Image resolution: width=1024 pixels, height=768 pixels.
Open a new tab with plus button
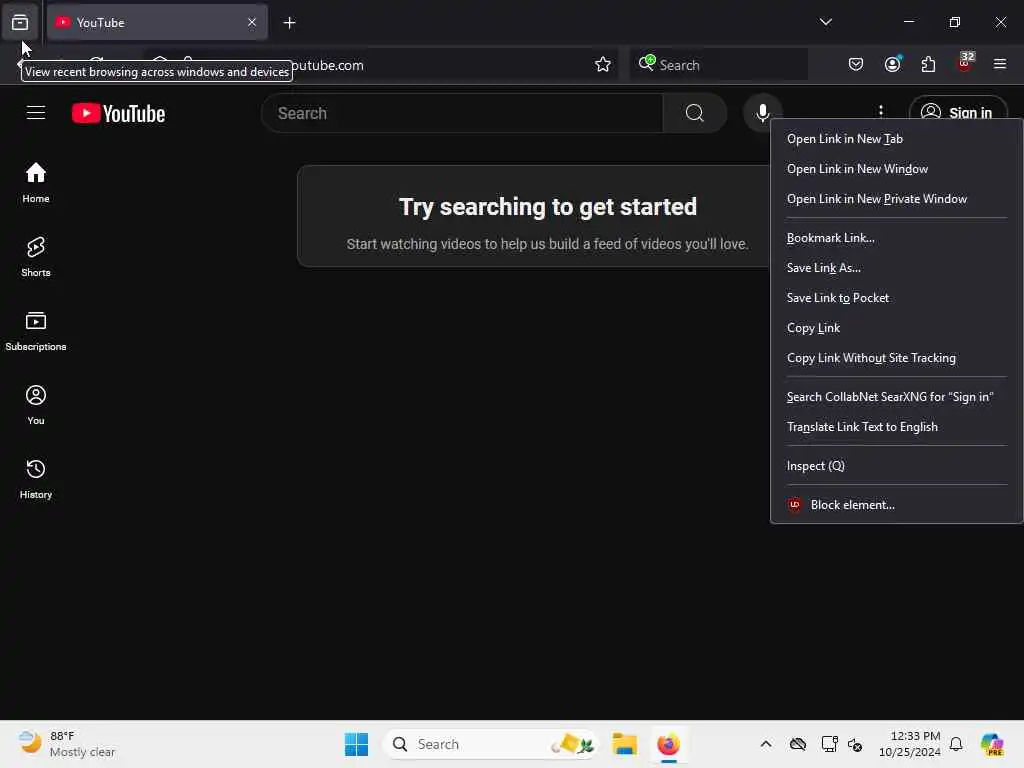(x=289, y=23)
